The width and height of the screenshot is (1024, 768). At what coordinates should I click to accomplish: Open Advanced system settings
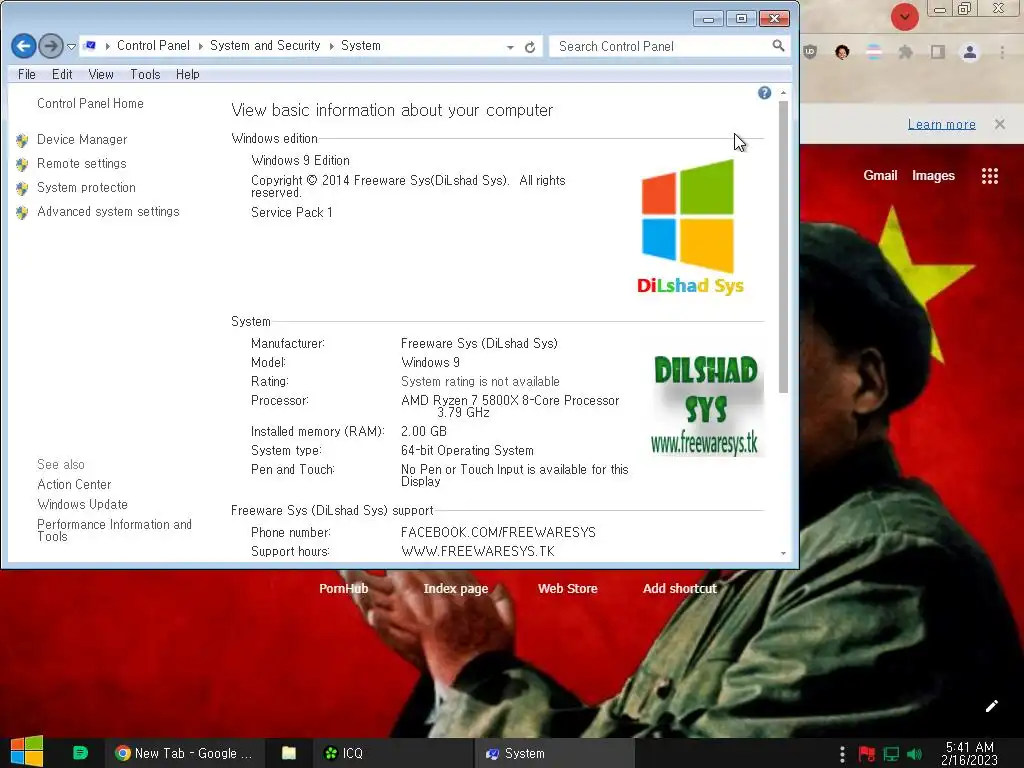pyautogui.click(x=108, y=212)
